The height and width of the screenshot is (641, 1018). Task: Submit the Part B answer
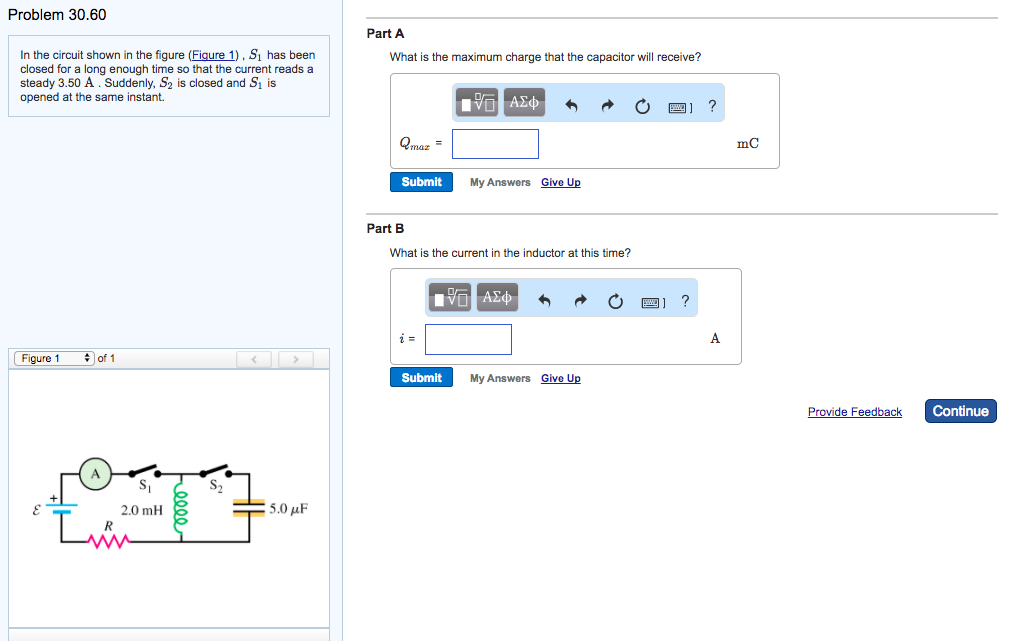point(421,377)
